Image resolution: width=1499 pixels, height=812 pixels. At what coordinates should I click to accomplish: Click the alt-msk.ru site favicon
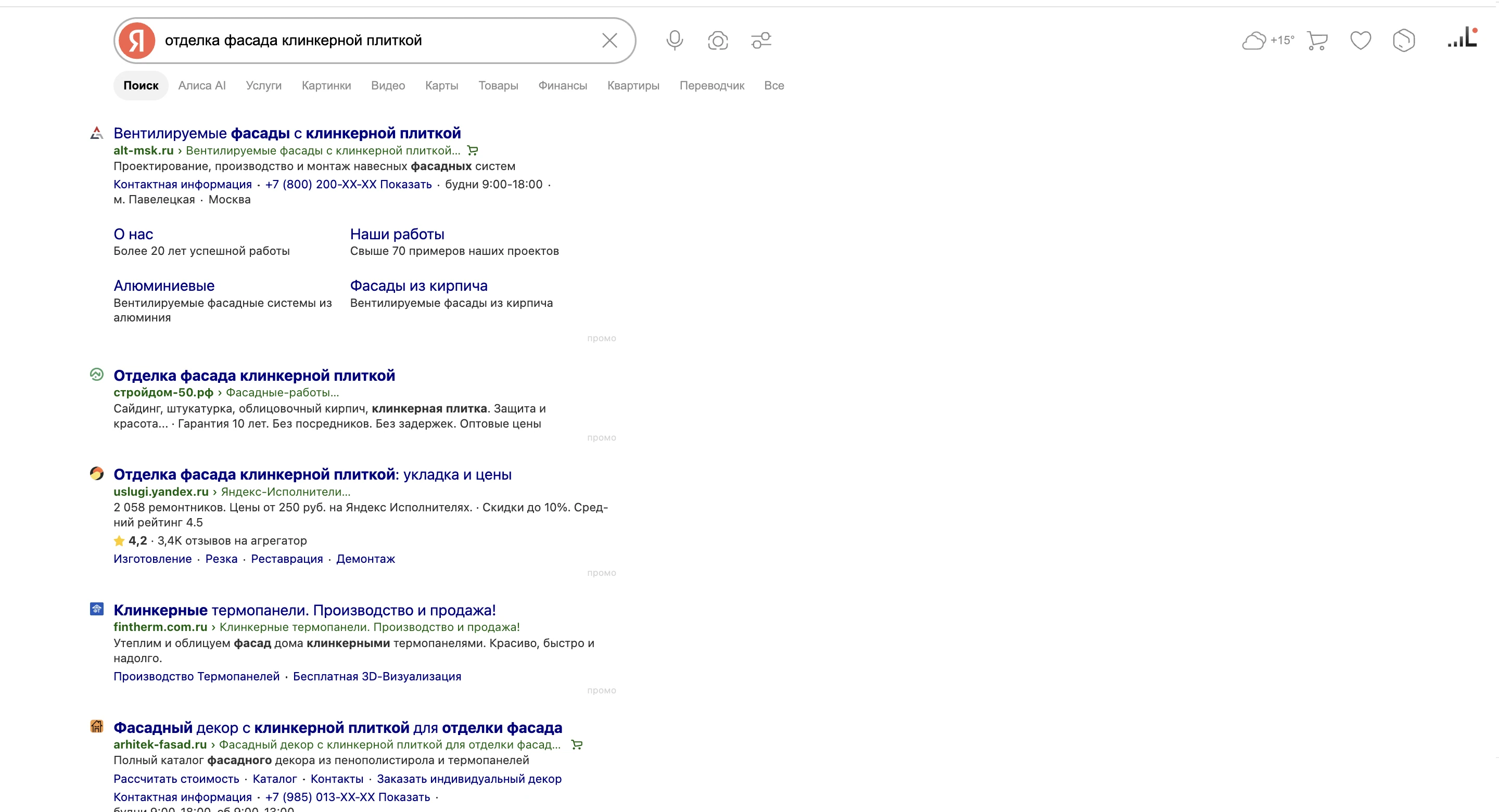click(x=97, y=133)
